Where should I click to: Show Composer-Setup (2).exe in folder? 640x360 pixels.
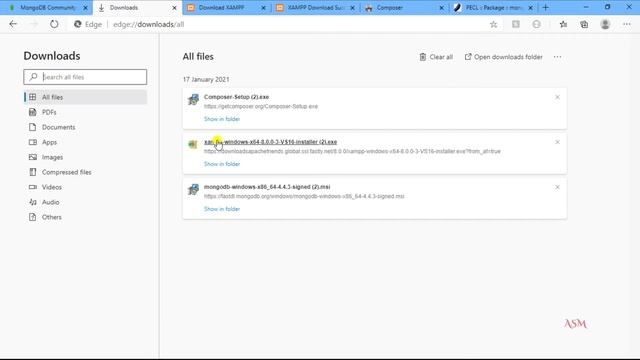[x=222, y=119]
